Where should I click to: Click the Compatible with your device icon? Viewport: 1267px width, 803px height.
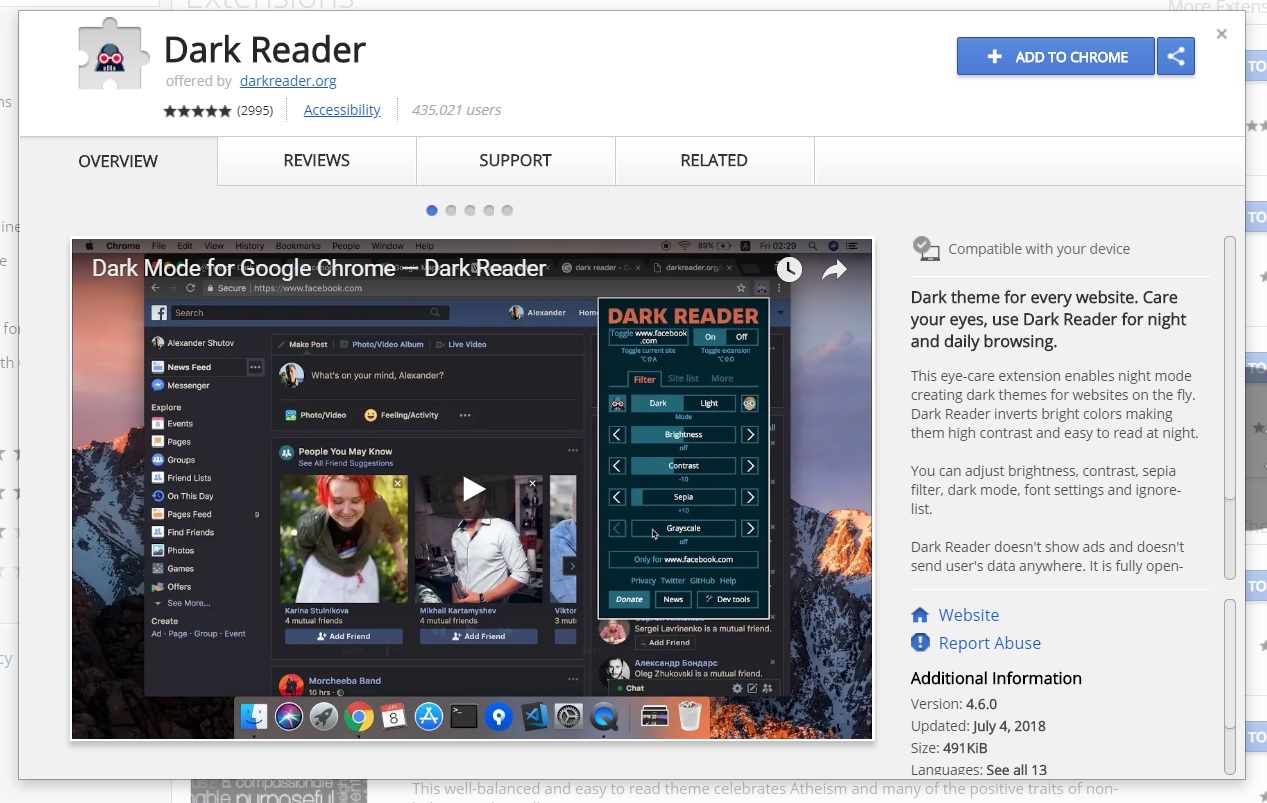point(926,249)
